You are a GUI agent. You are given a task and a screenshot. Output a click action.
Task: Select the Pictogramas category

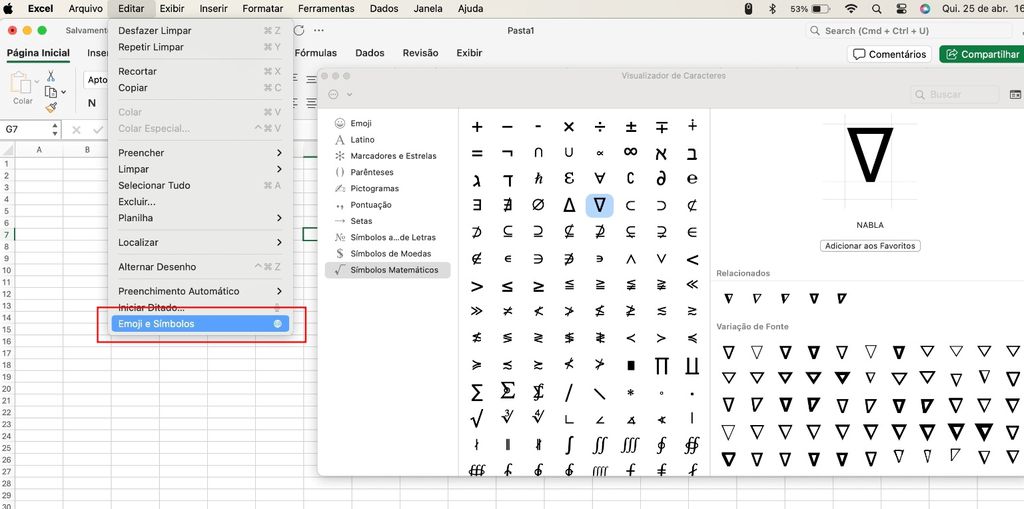click(387, 188)
